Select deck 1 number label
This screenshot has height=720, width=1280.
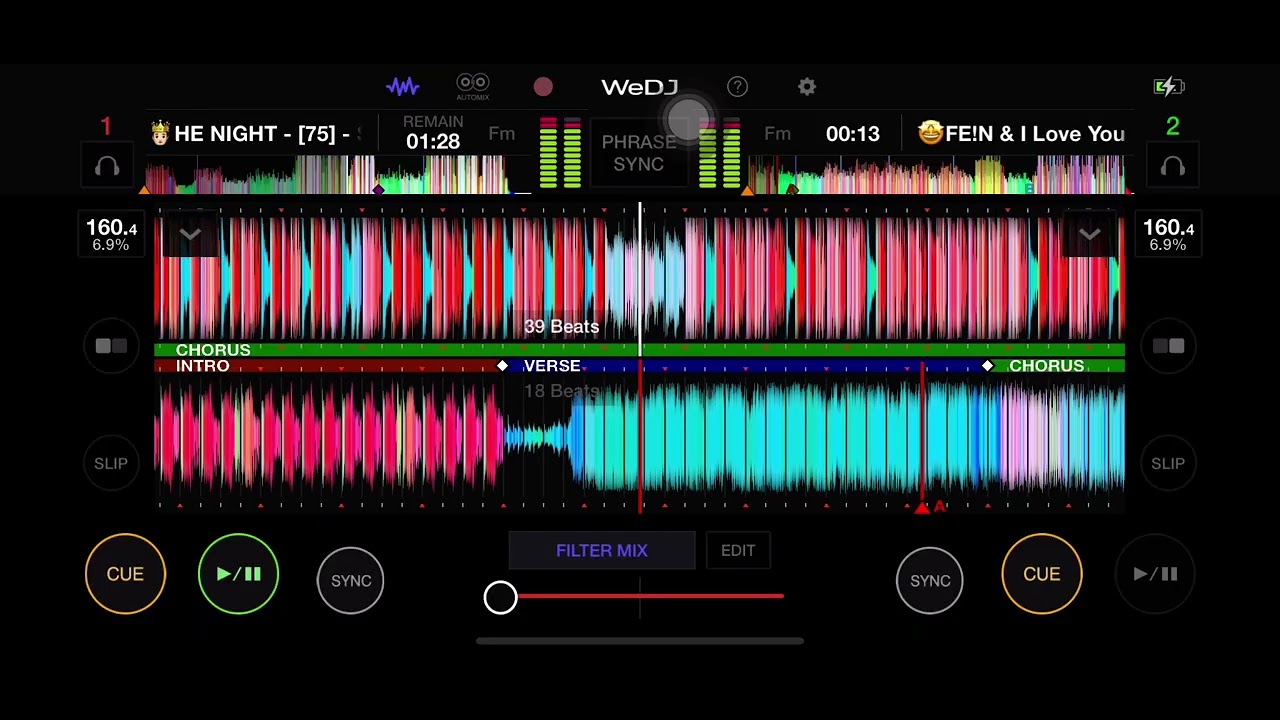click(x=106, y=127)
